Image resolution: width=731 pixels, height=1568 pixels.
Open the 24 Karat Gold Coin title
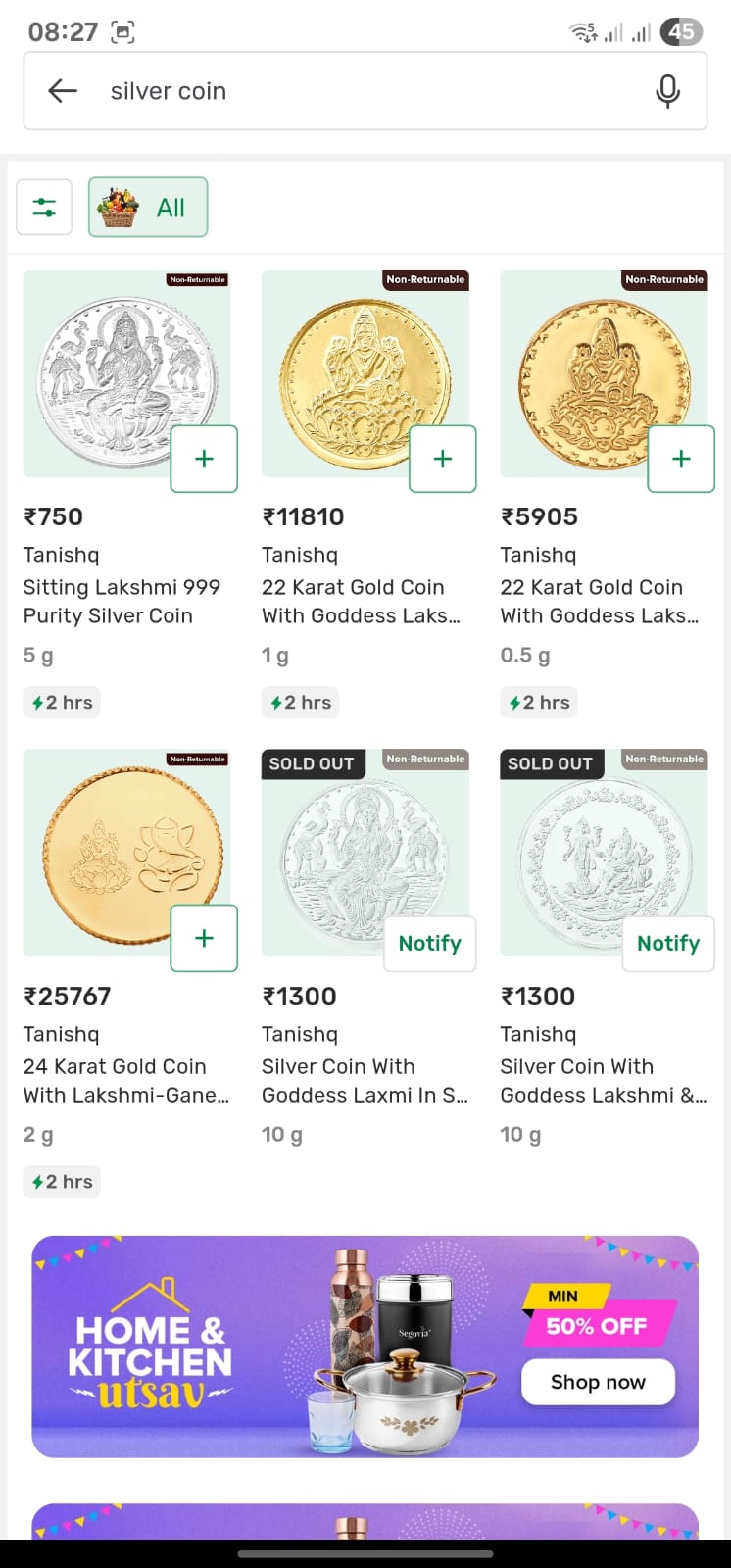click(x=124, y=1080)
